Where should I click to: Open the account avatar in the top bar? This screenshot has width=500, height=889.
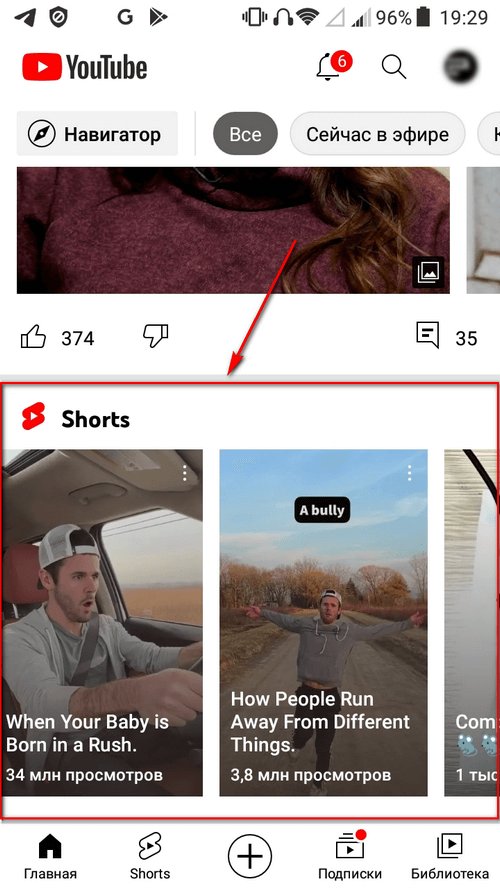[460, 66]
